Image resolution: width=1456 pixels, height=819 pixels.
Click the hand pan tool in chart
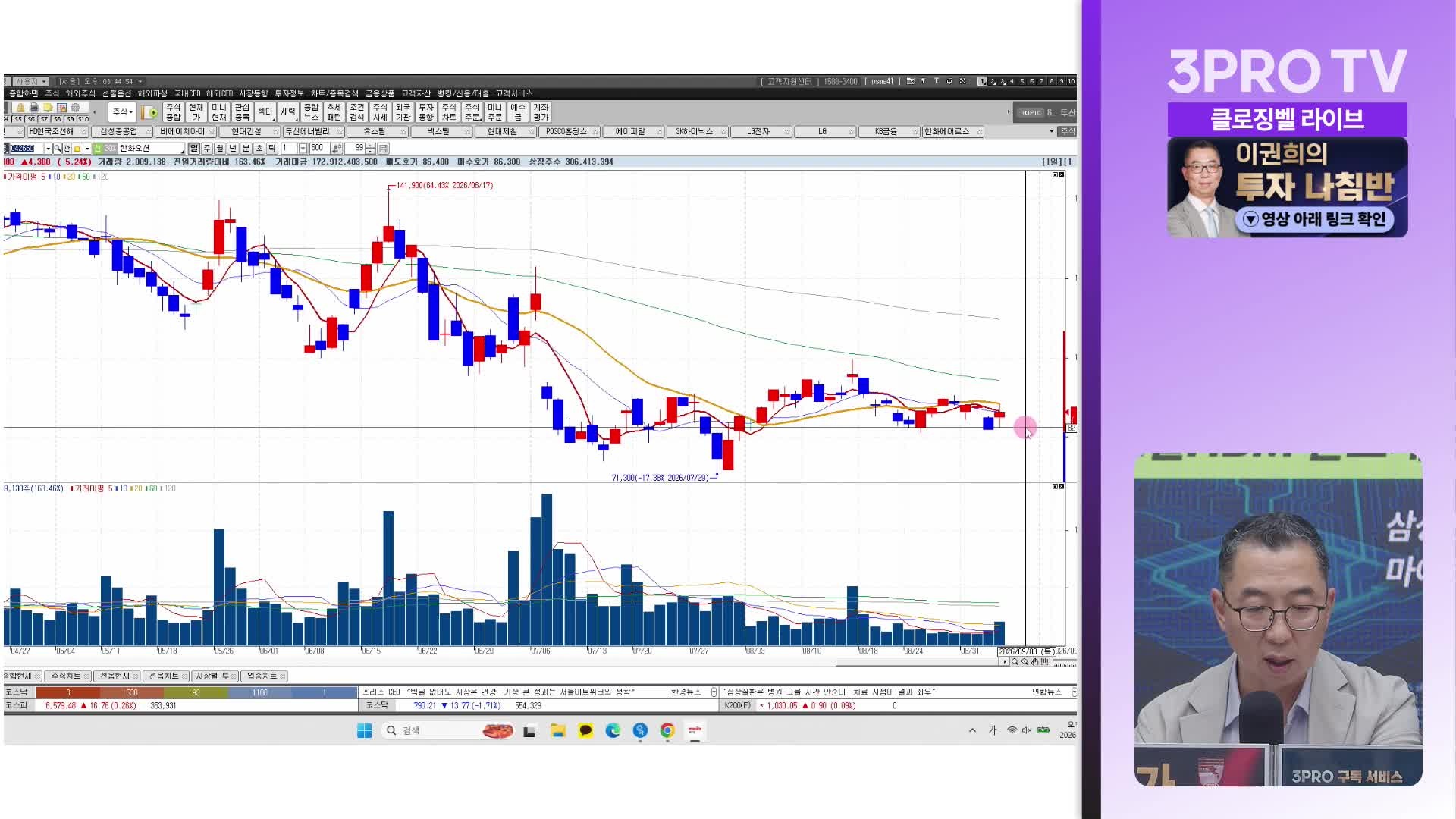tap(1034, 662)
